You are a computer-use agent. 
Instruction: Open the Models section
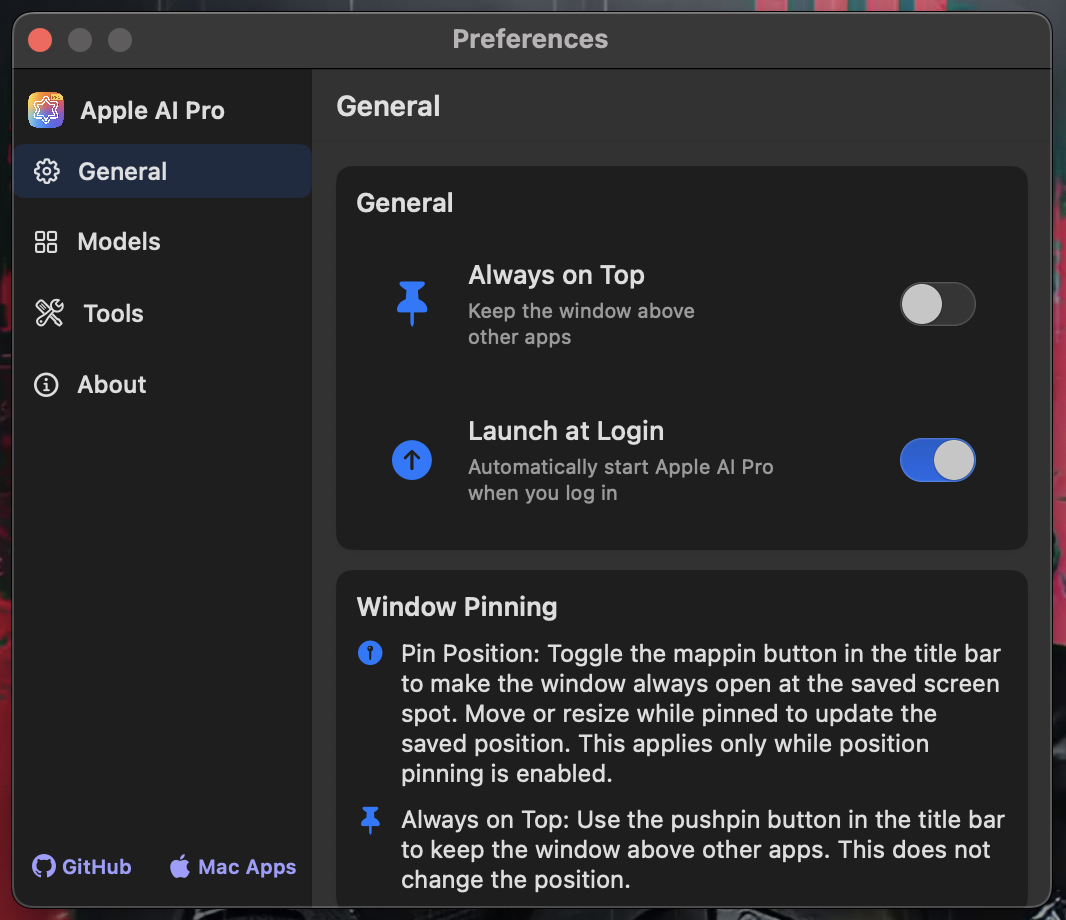click(118, 242)
